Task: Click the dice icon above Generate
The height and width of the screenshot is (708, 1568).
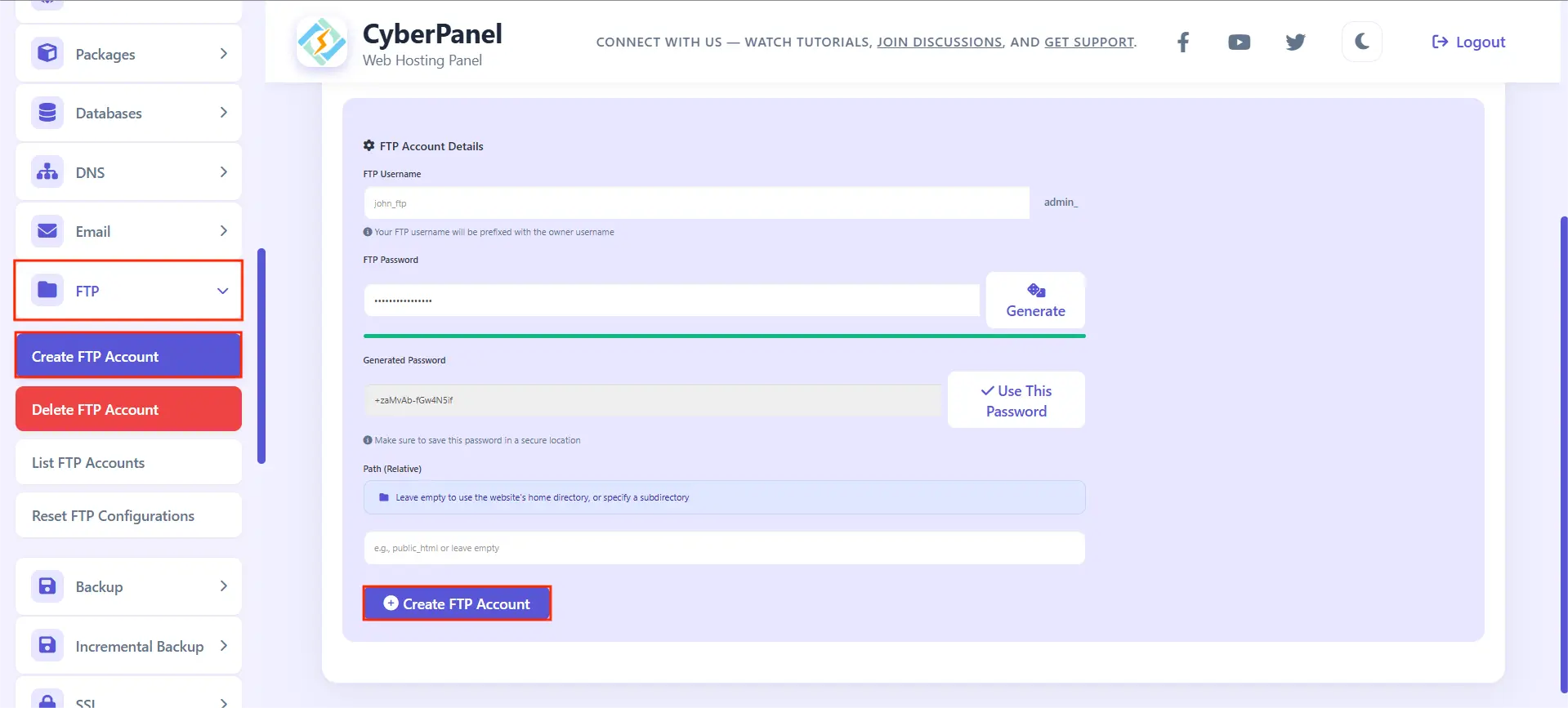Action: [1036, 290]
